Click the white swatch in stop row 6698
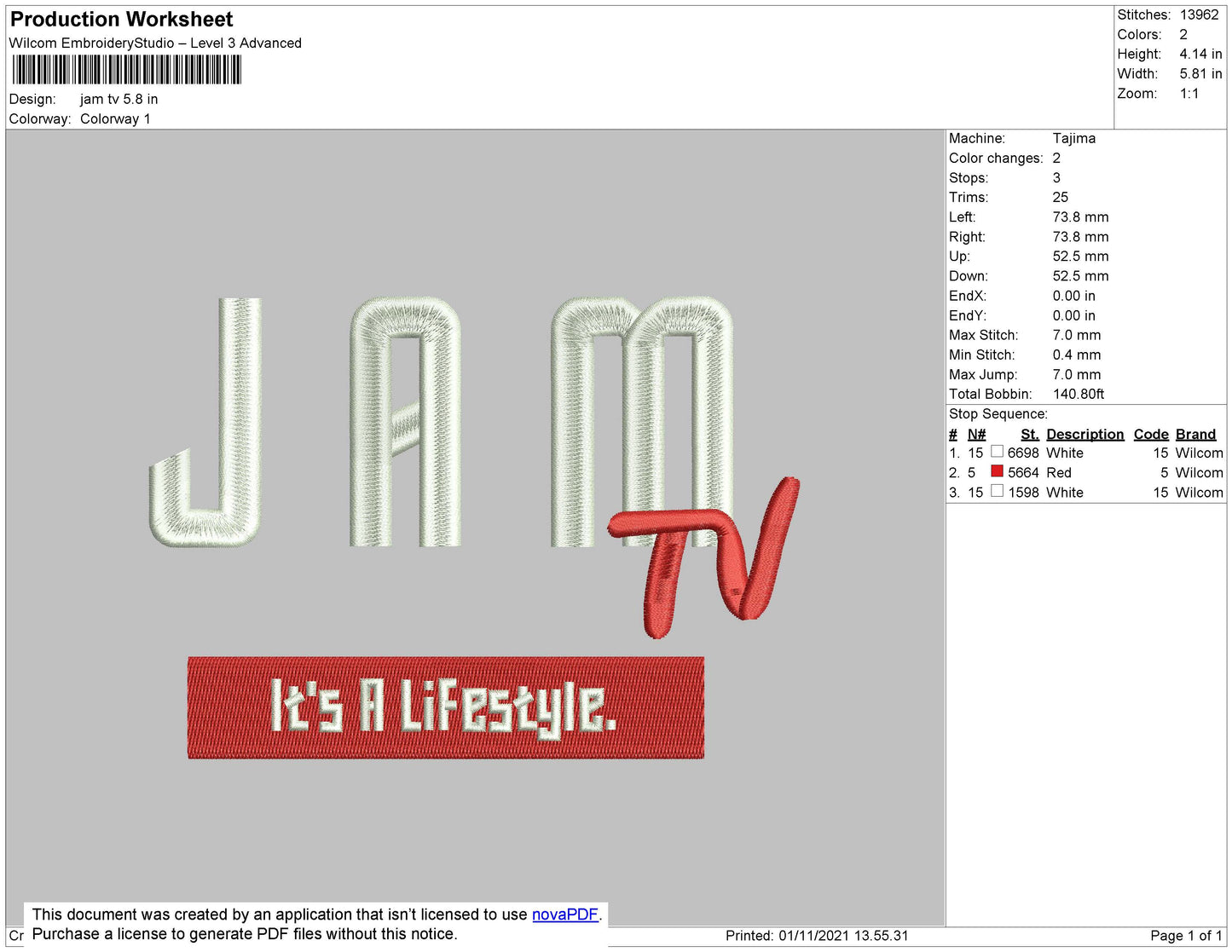1232x952 pixels. coord(997,452)
